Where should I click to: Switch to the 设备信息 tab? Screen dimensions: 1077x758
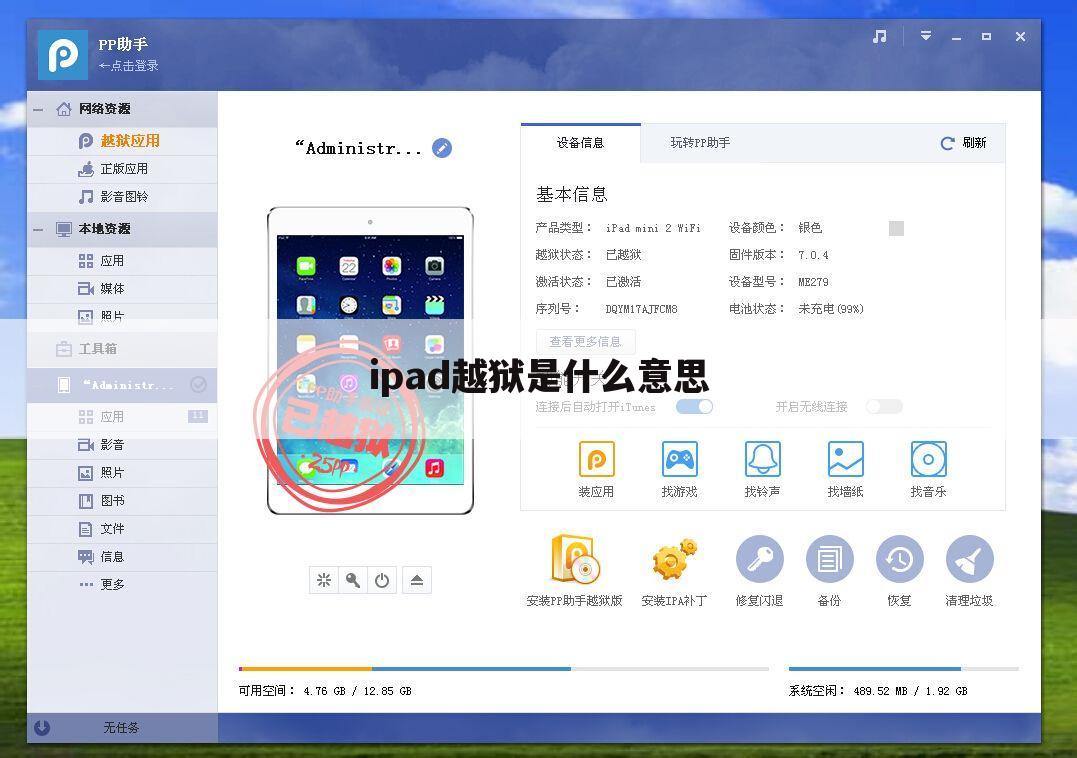tap(580, 143)
